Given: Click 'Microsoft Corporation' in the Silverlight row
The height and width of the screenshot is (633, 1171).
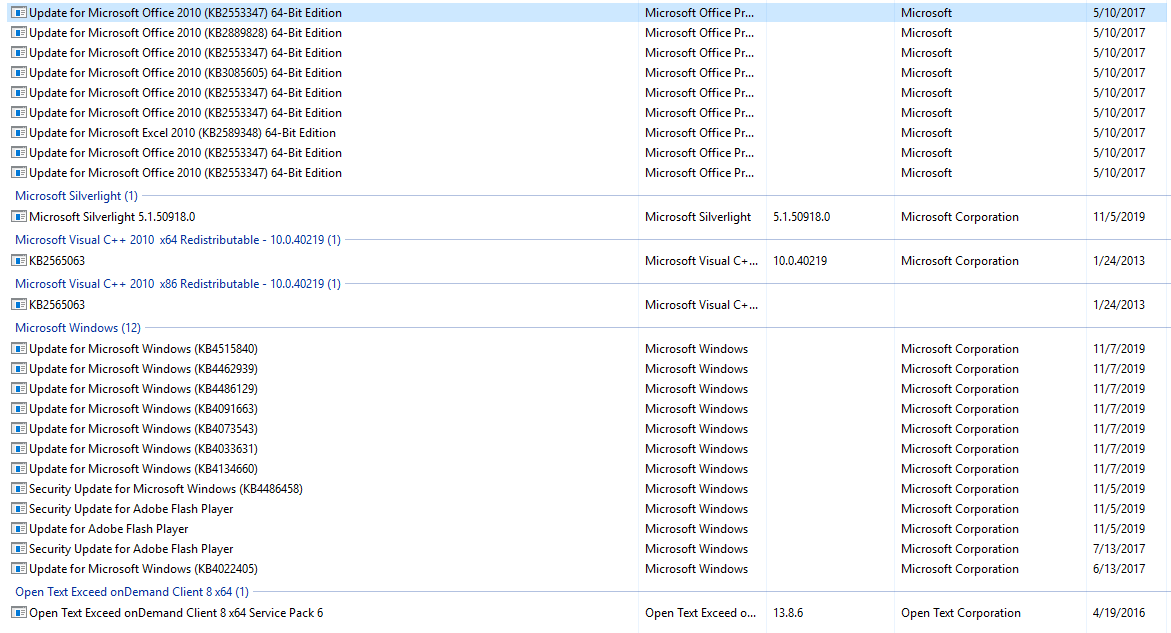Looking at the screenshot, I should click(960, 216).
